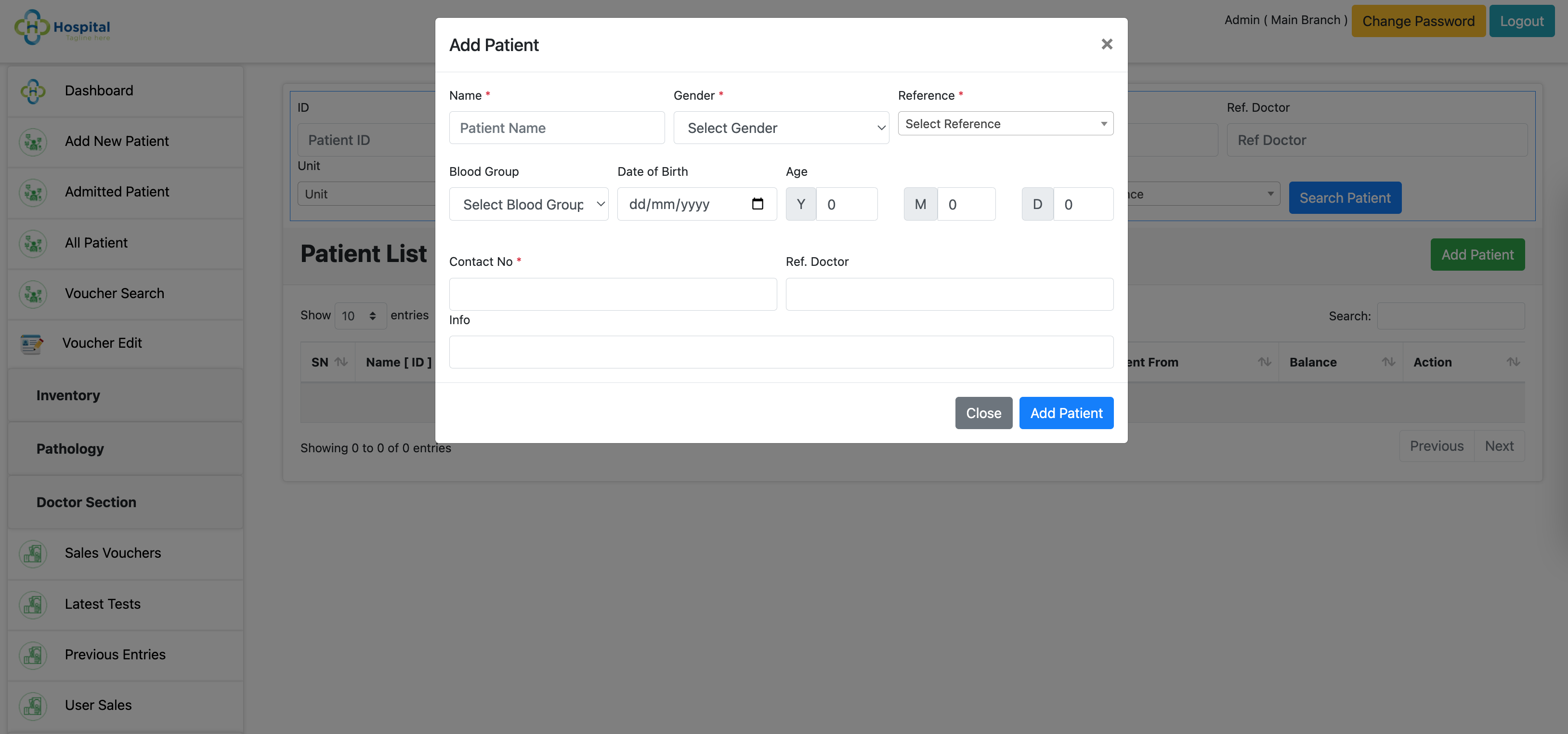Click the Age years input field
This screenshot has width=1568, height=734.
coord(846,204)
